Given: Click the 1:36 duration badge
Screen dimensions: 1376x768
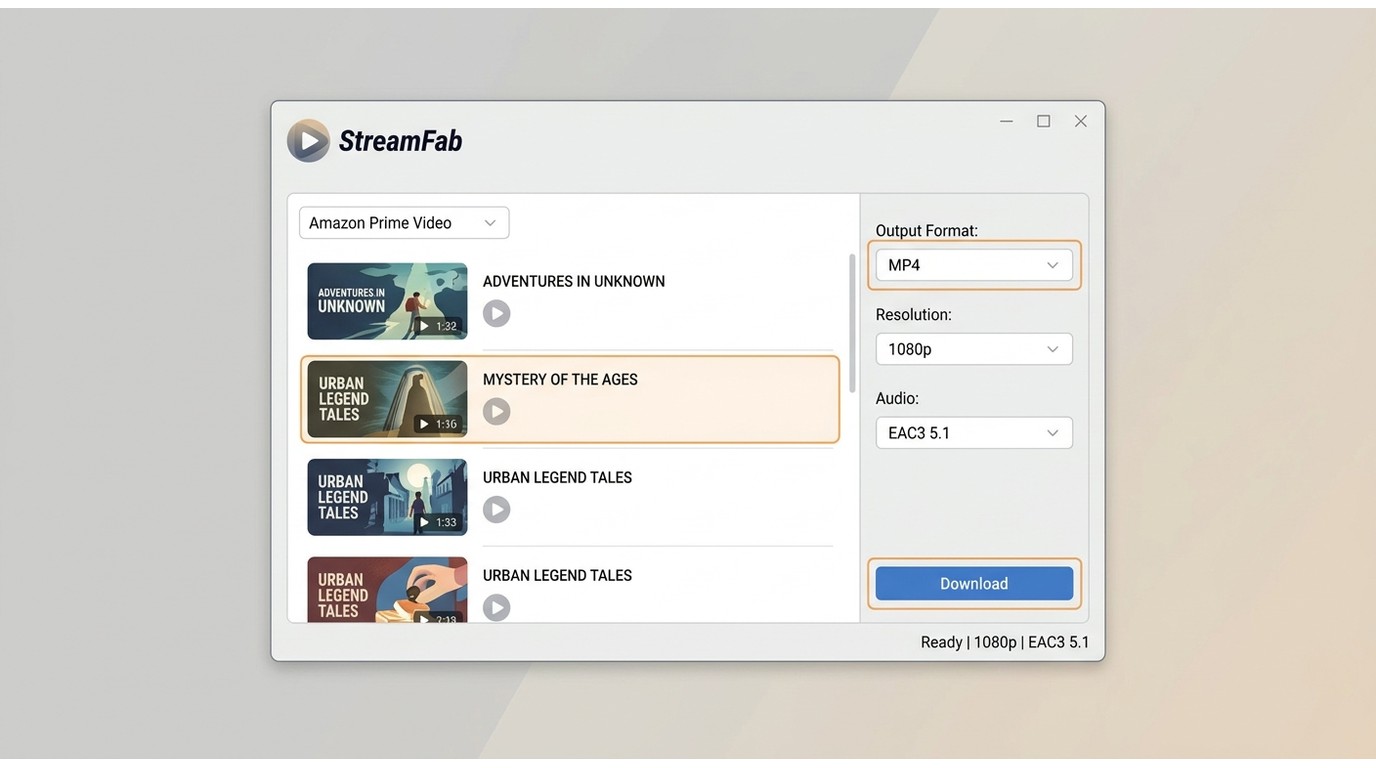Looking at the screenshot, I should [x=438, y=424].
